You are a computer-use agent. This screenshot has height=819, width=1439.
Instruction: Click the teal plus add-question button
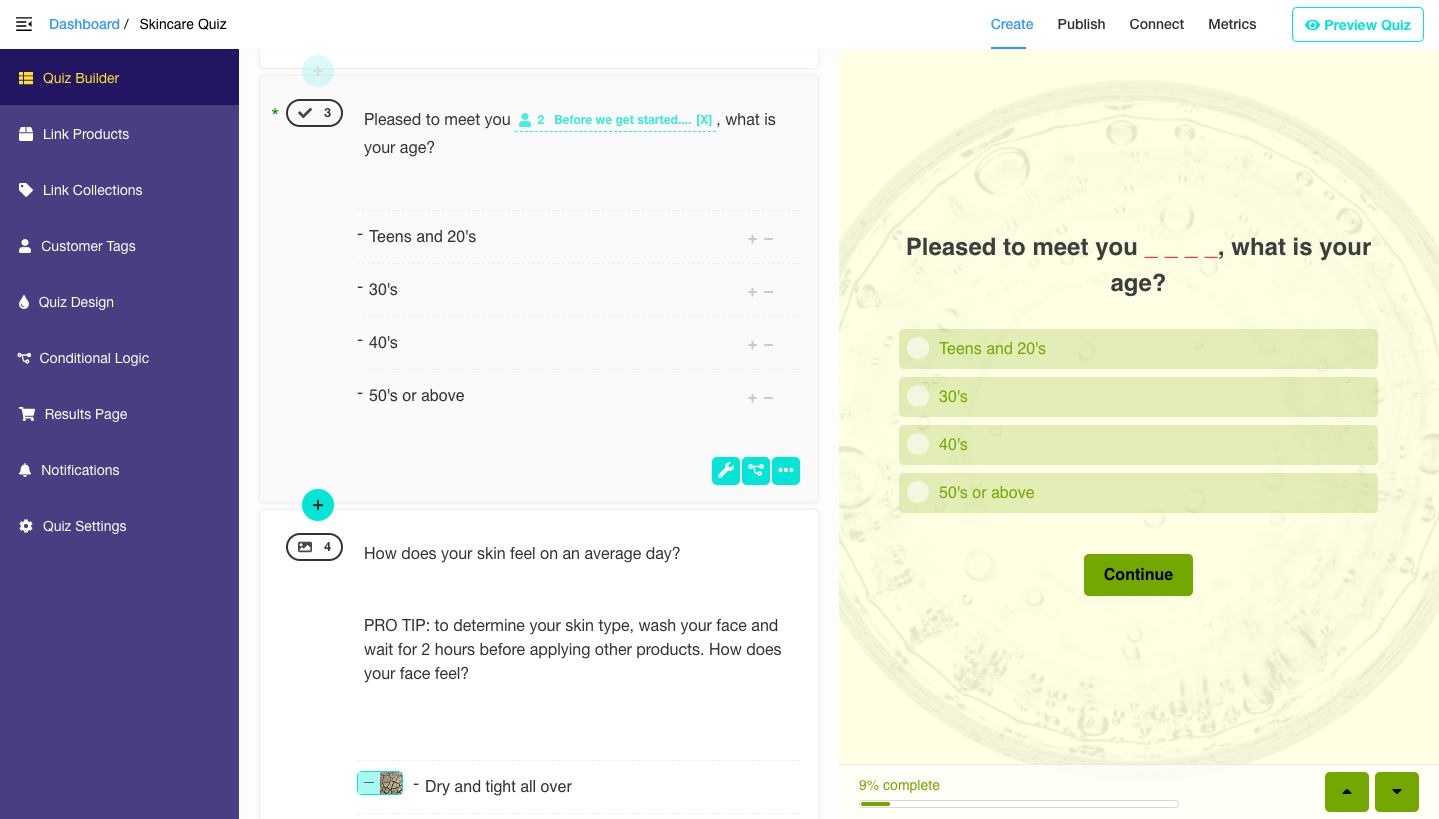318,505
